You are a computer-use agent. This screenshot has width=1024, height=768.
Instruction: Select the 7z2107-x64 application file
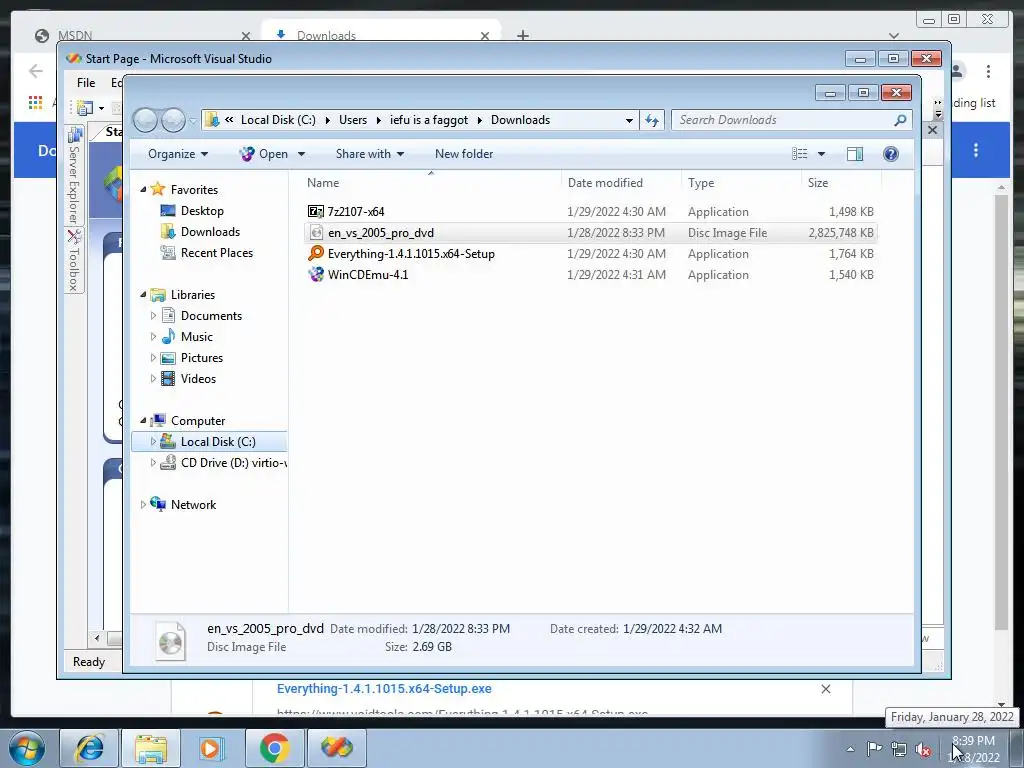590,212
